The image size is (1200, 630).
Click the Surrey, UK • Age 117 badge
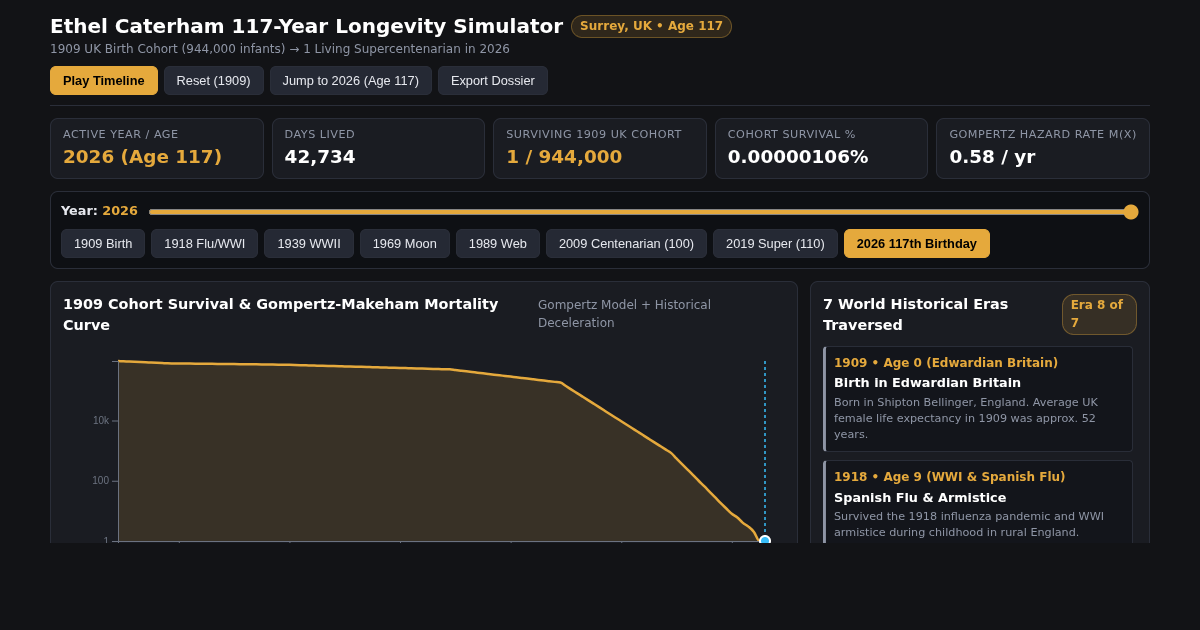pyautogui.click(x=651, y=26)
